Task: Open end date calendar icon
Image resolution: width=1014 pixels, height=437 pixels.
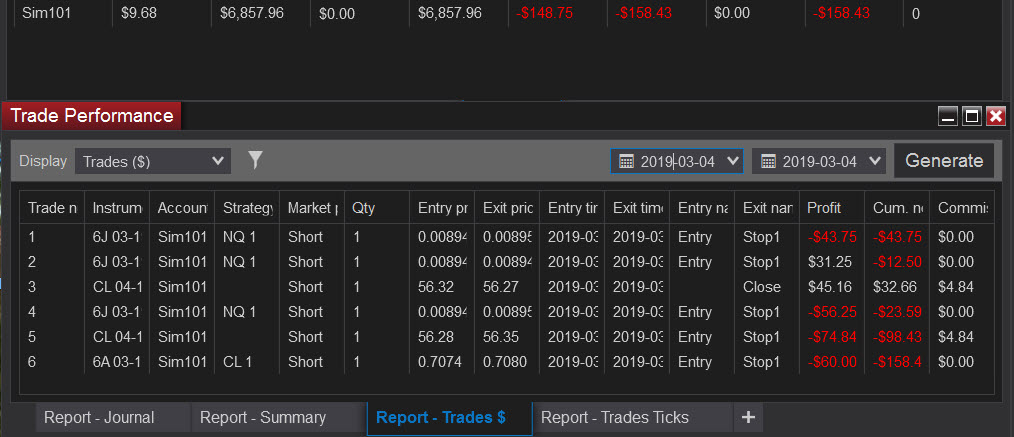Action: [768, 162]
